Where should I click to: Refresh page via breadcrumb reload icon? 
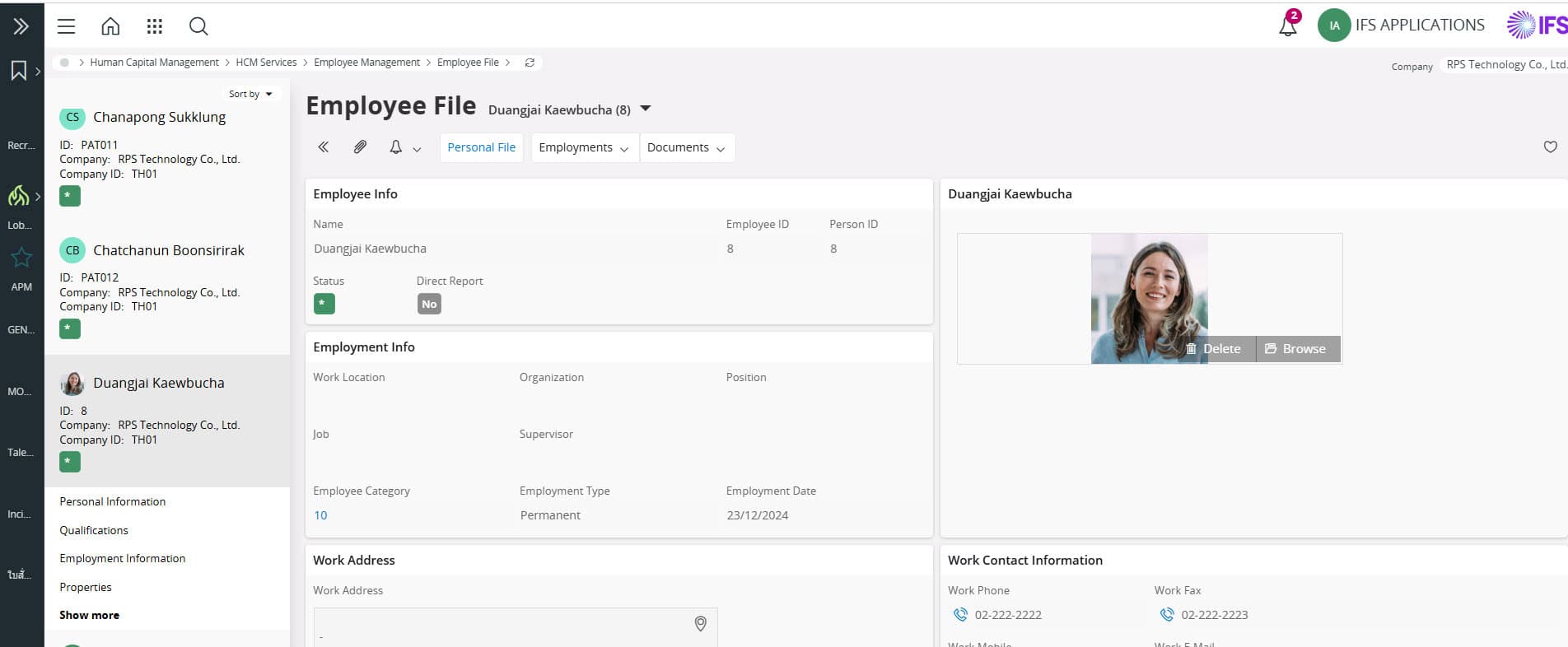click(530, 63)
